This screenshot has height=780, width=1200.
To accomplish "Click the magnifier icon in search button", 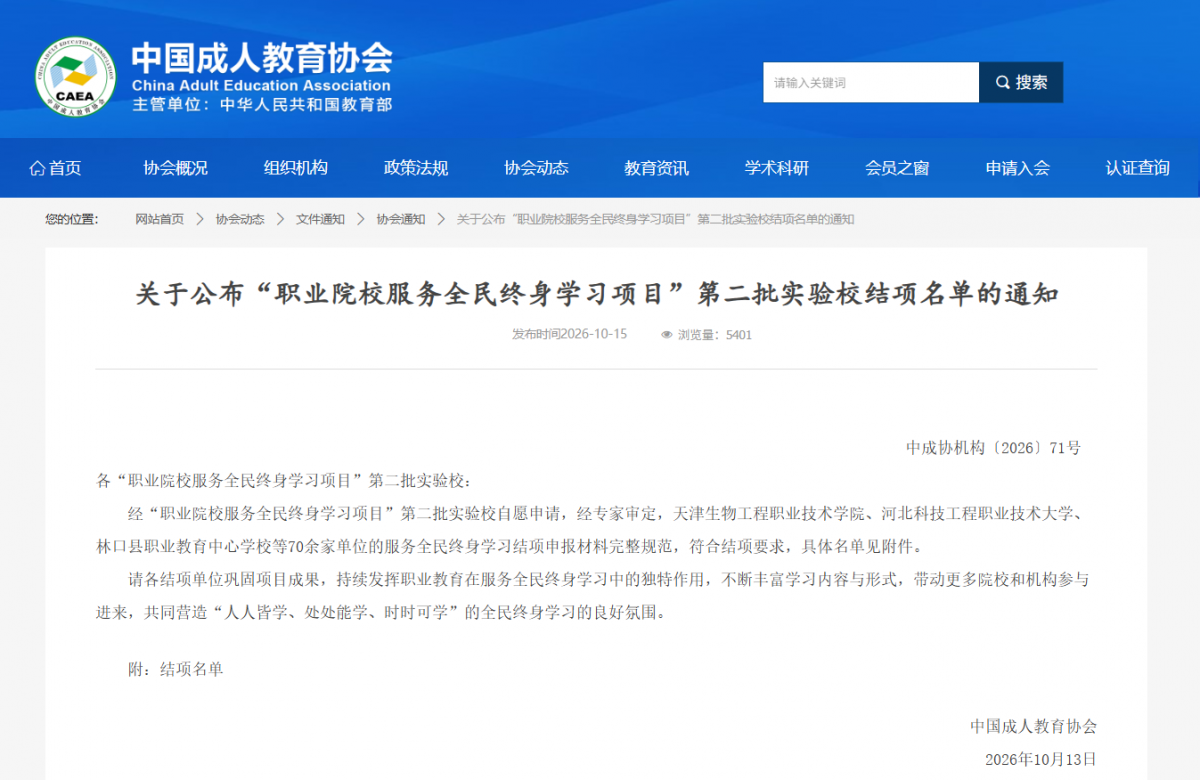I will [1002, 82].
